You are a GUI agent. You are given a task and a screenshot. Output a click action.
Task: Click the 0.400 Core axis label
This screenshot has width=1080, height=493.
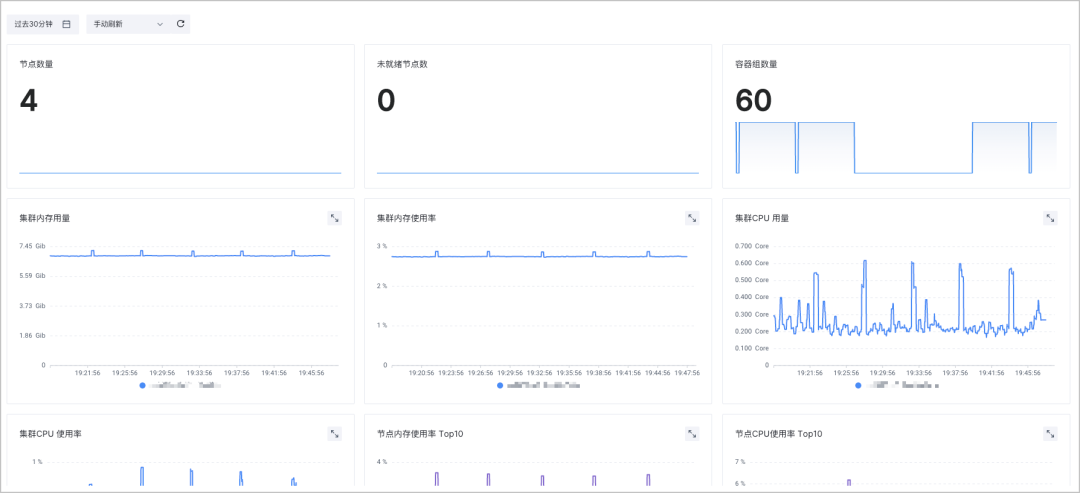752,297
